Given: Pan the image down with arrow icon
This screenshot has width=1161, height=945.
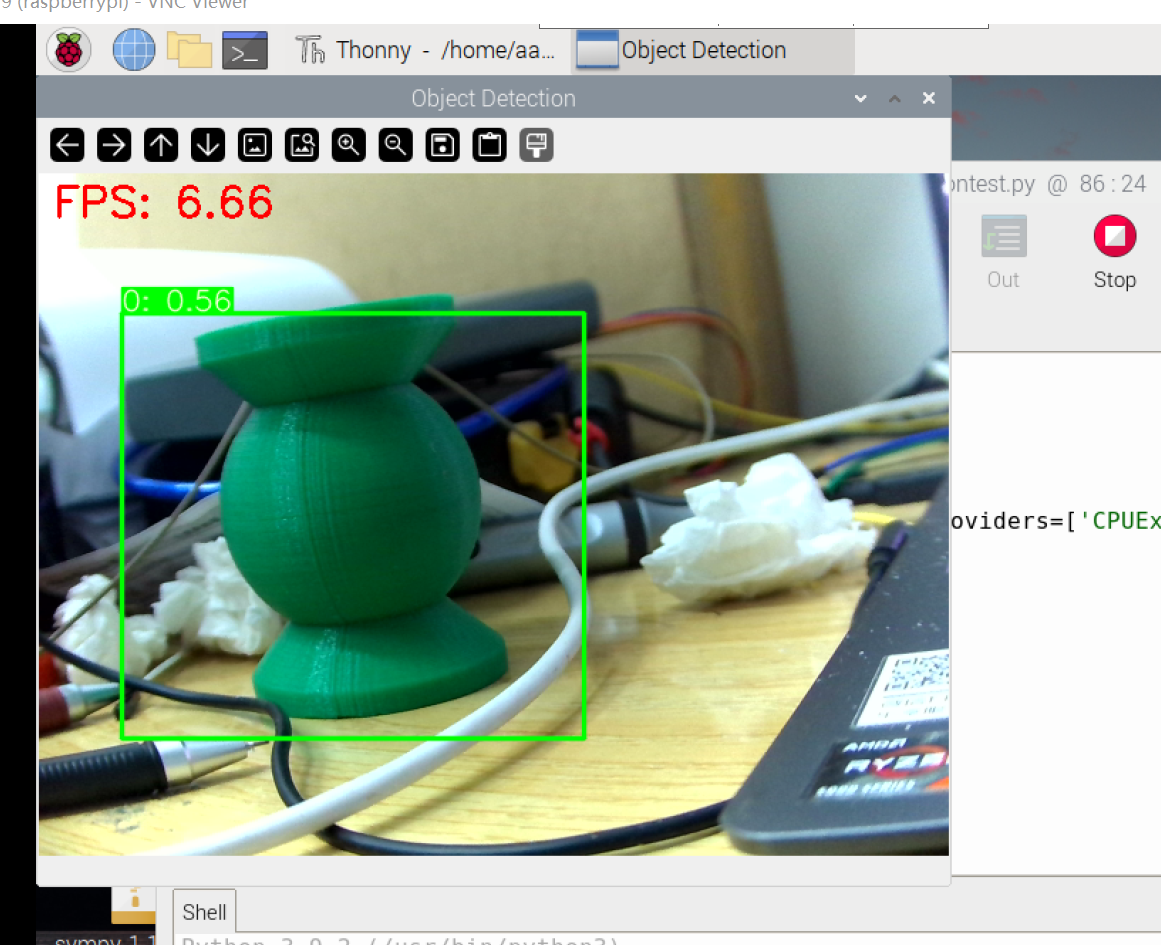Looking at the screenshot, I should pyautogui.click(x=208, y=146).
